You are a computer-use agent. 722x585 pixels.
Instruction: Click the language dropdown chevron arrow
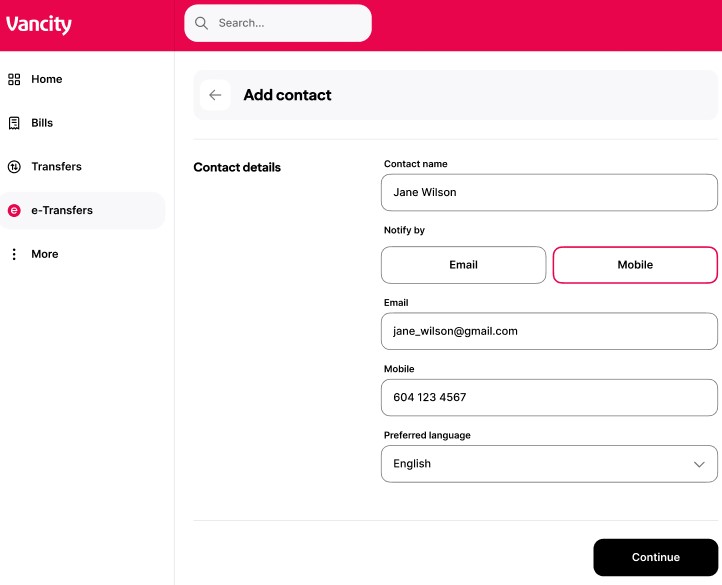tap(699, 465)
